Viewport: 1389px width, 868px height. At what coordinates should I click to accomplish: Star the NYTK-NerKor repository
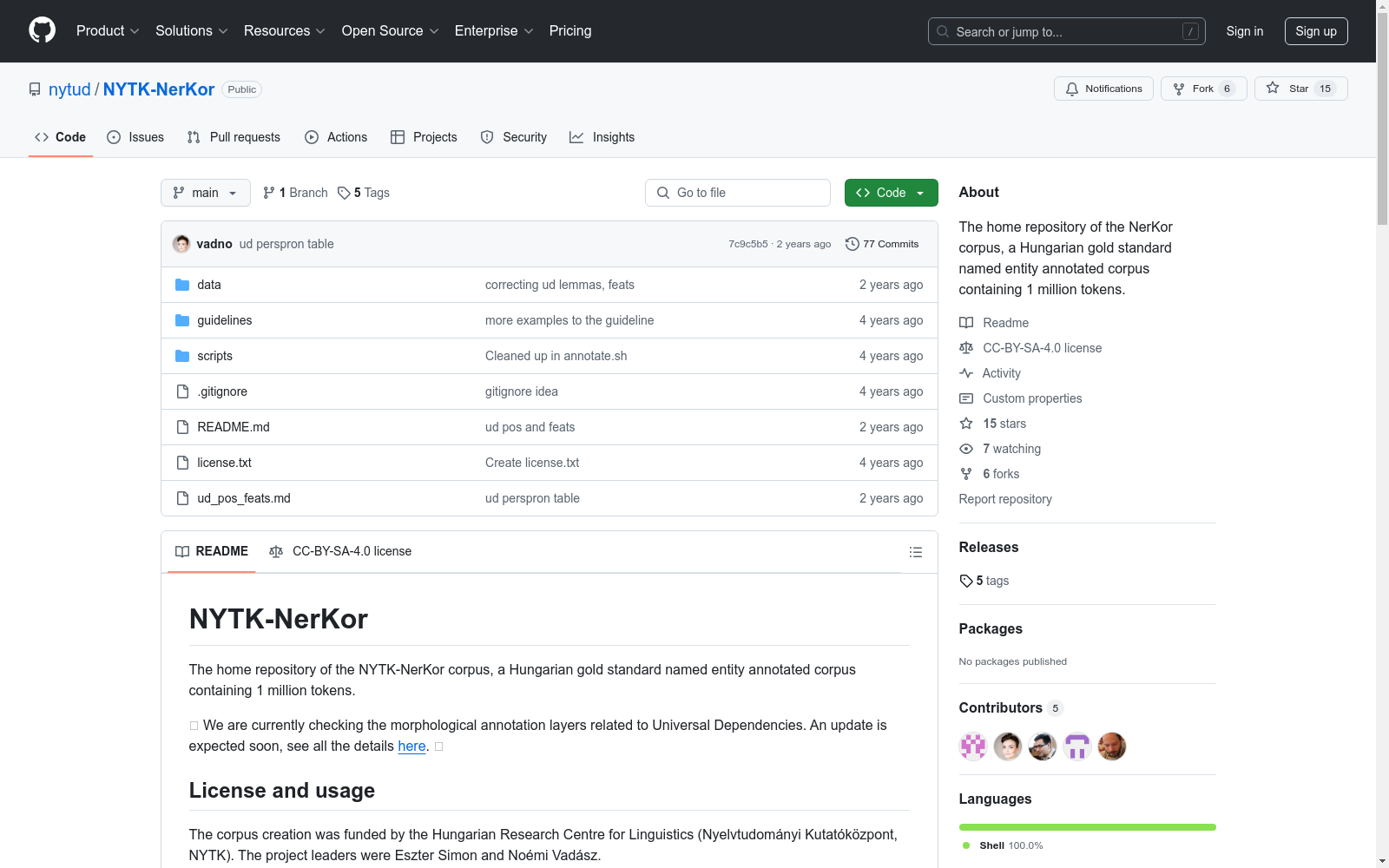click(x=1300, y=89)
